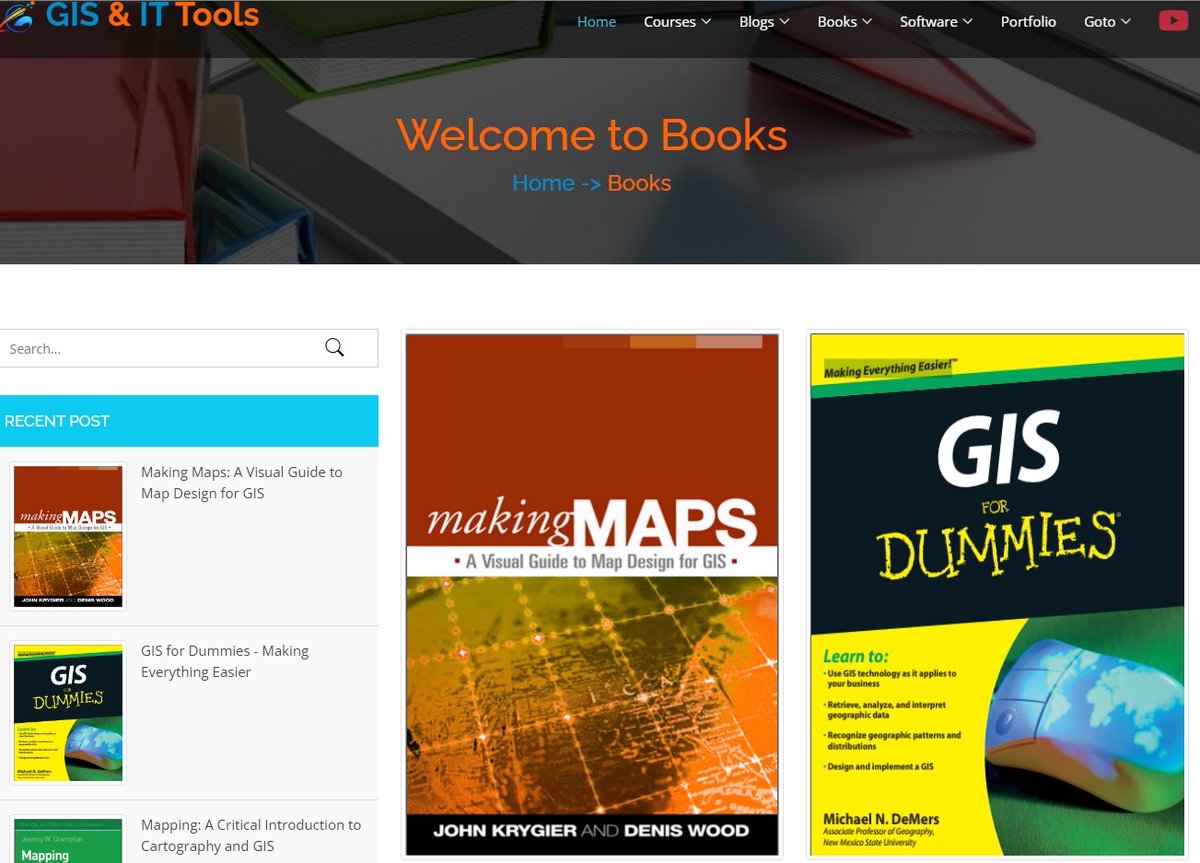Viewport: 1200px width, 863px height.
Task: Open 'Mapping: A Critical Introduction' post link
Action: click(x=251, y=835)
